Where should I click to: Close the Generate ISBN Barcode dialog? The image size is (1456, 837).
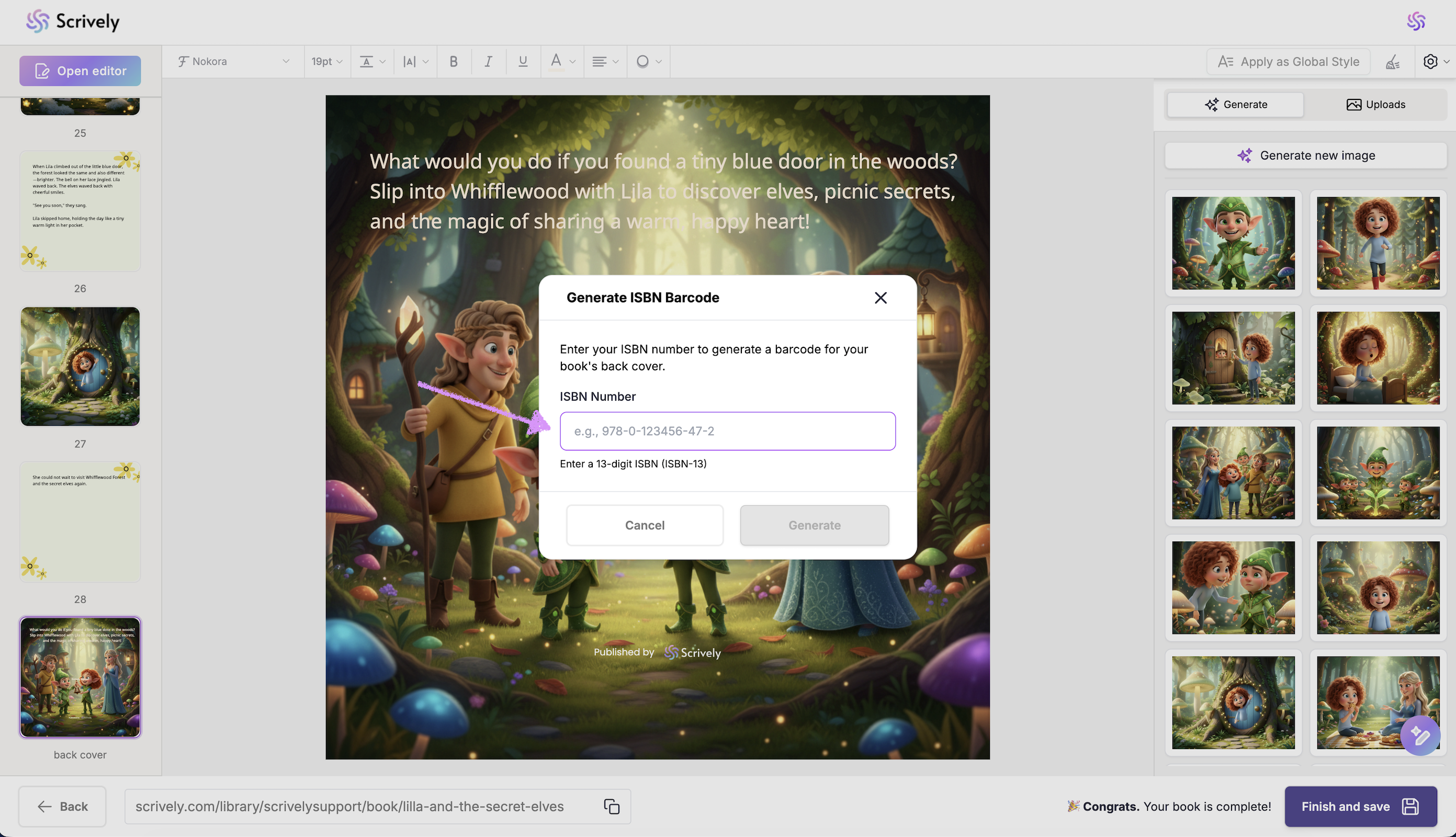coord(880,298)
